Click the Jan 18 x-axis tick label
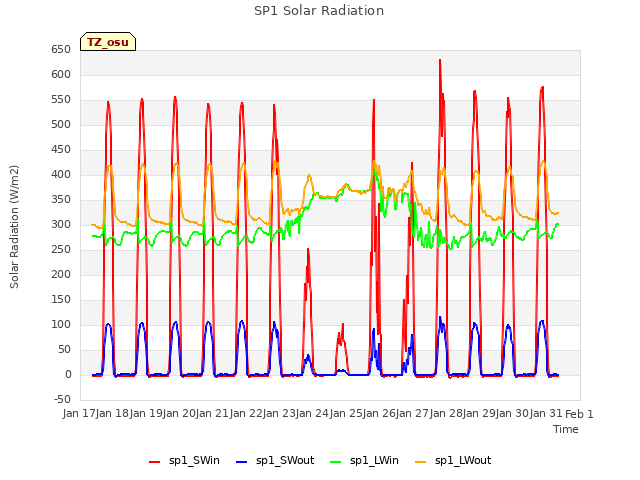 pyautogui.click(x=113, y=413)
